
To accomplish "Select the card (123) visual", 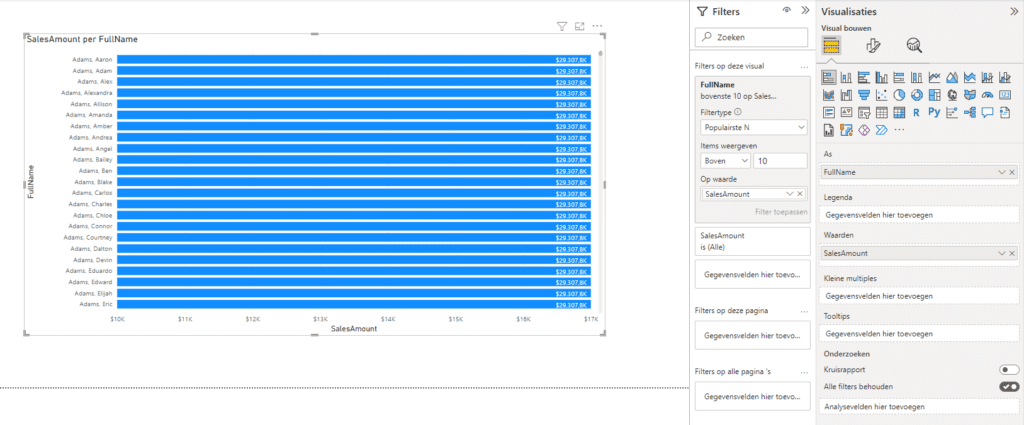I will click(x=1005, y=95).
